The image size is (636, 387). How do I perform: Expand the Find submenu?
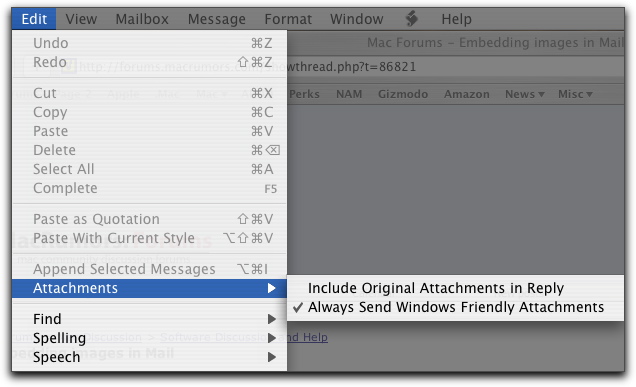point(149,319)
